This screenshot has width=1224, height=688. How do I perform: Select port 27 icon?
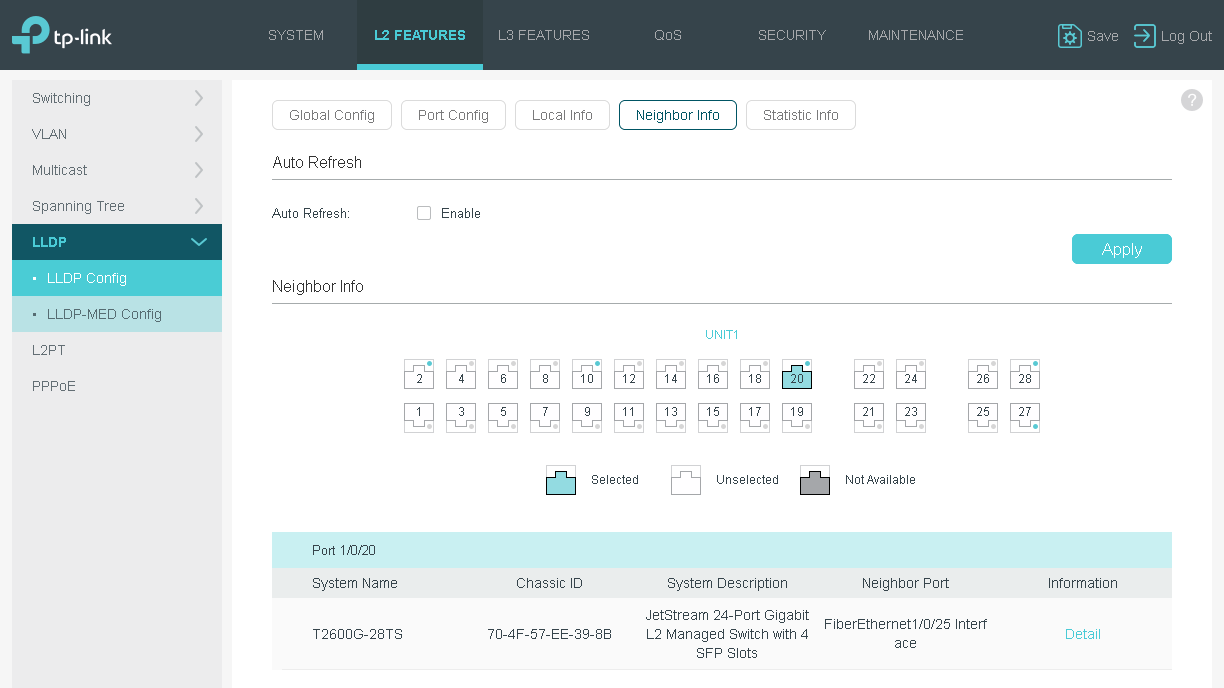[1025, 417]
